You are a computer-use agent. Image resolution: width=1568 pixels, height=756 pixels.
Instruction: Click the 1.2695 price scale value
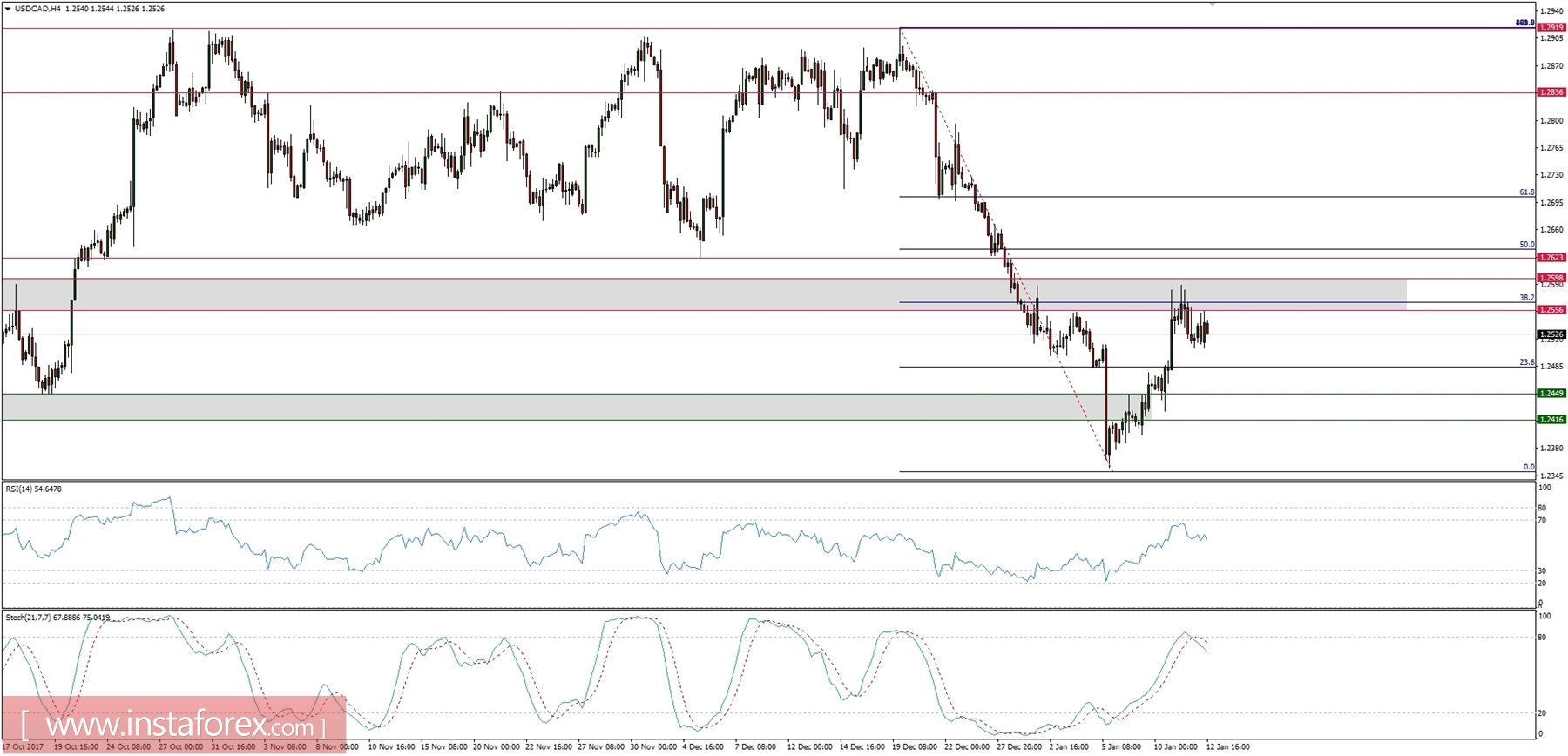[1551, 203]
